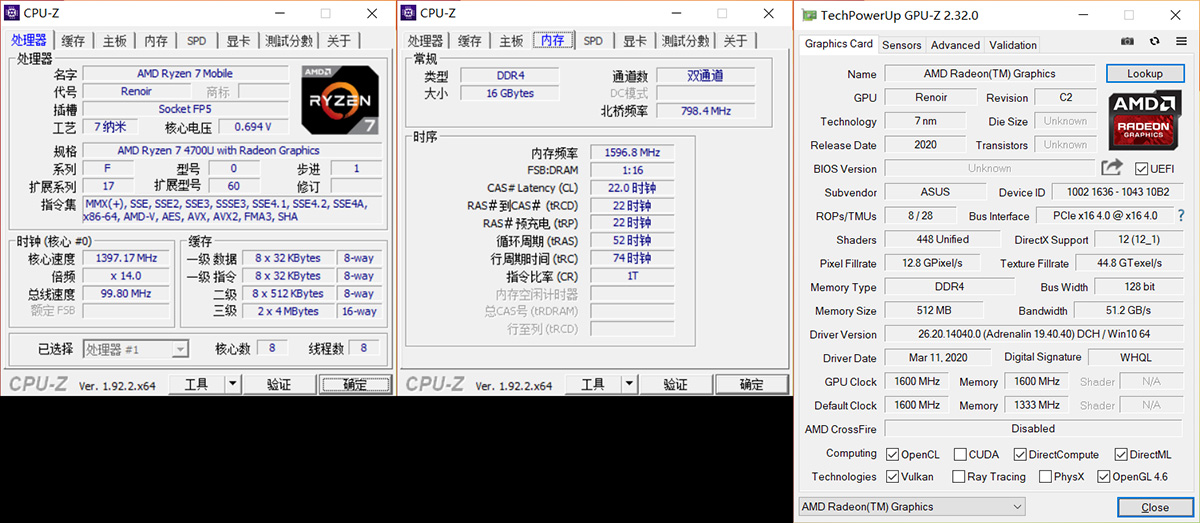
Task: Click the CAS# Latency value 22.0 时钟
Action: 632,188
